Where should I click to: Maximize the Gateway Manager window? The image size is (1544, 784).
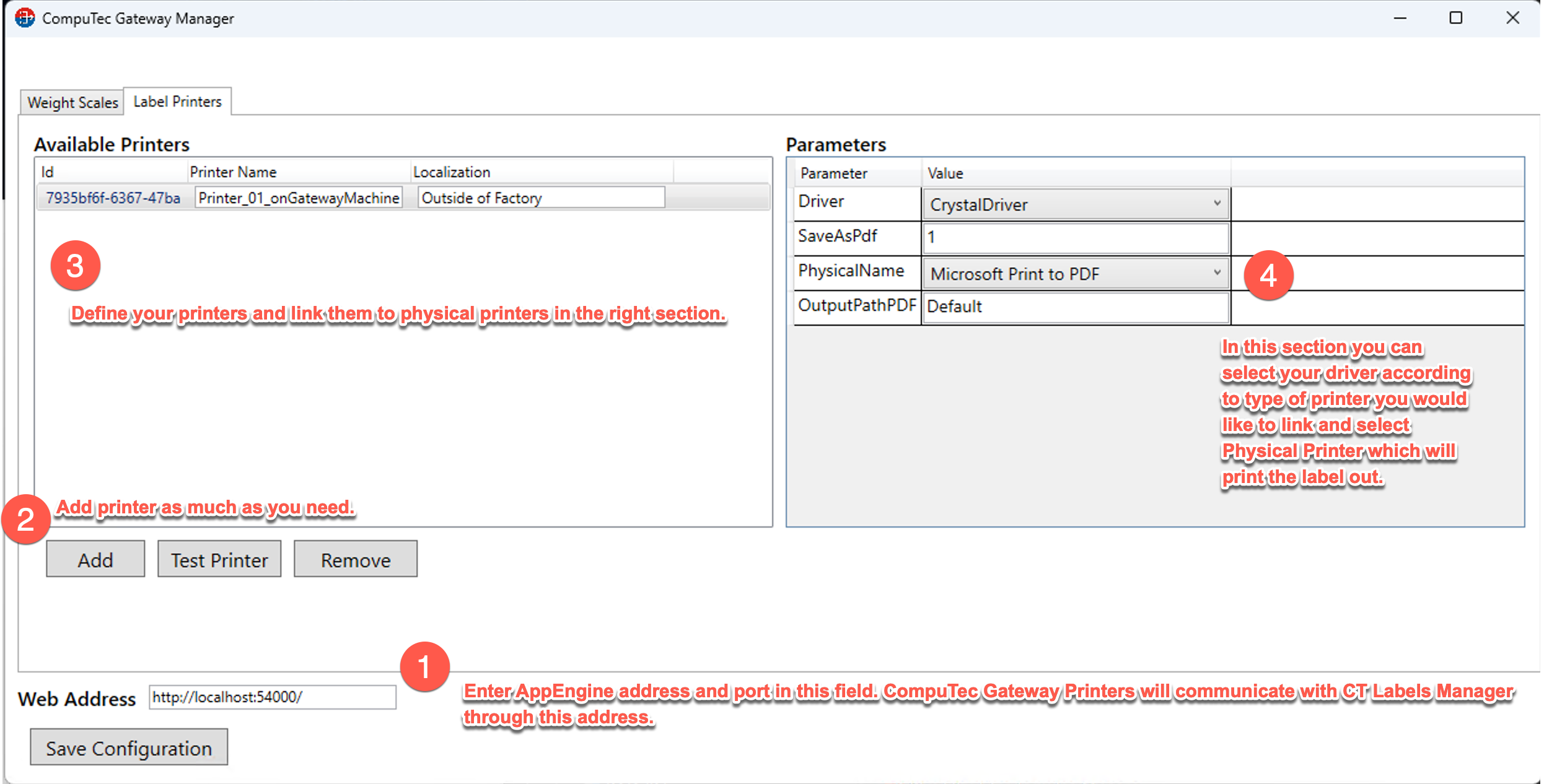click(x=1456, y=18)
